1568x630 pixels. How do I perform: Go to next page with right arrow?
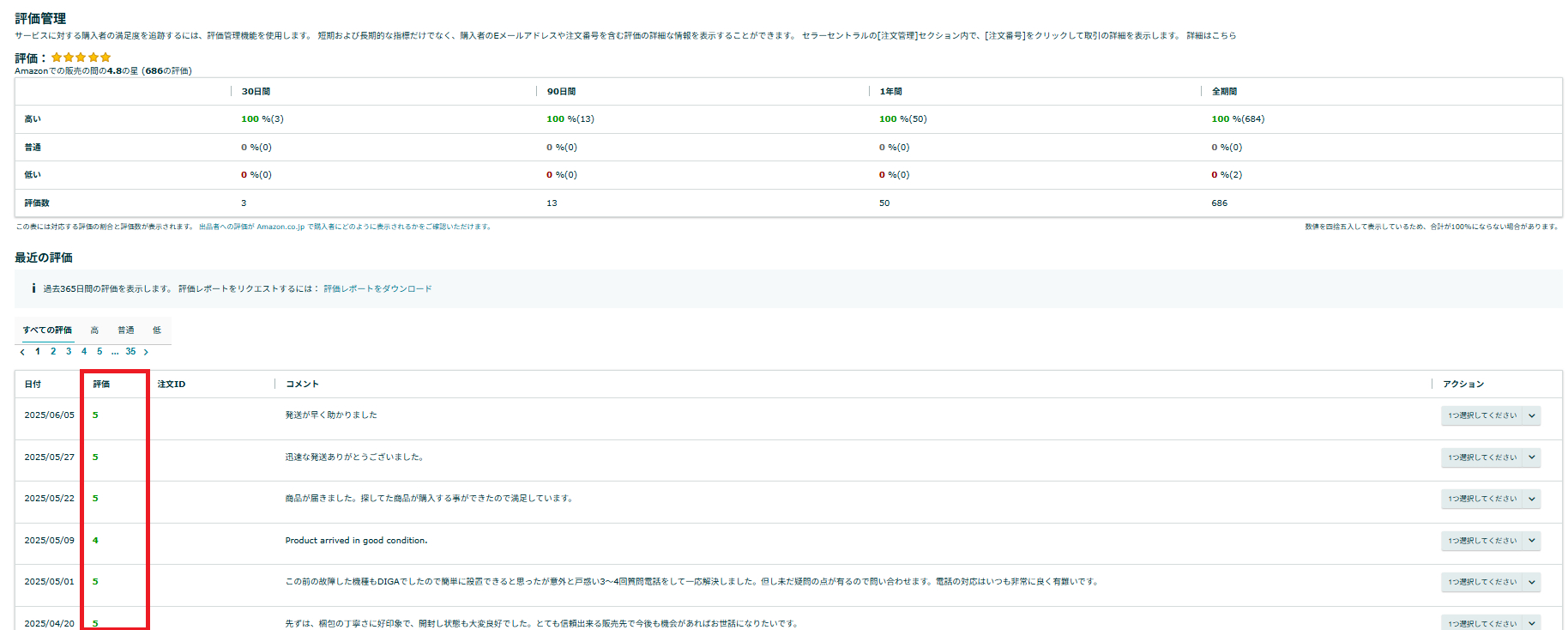146,352
